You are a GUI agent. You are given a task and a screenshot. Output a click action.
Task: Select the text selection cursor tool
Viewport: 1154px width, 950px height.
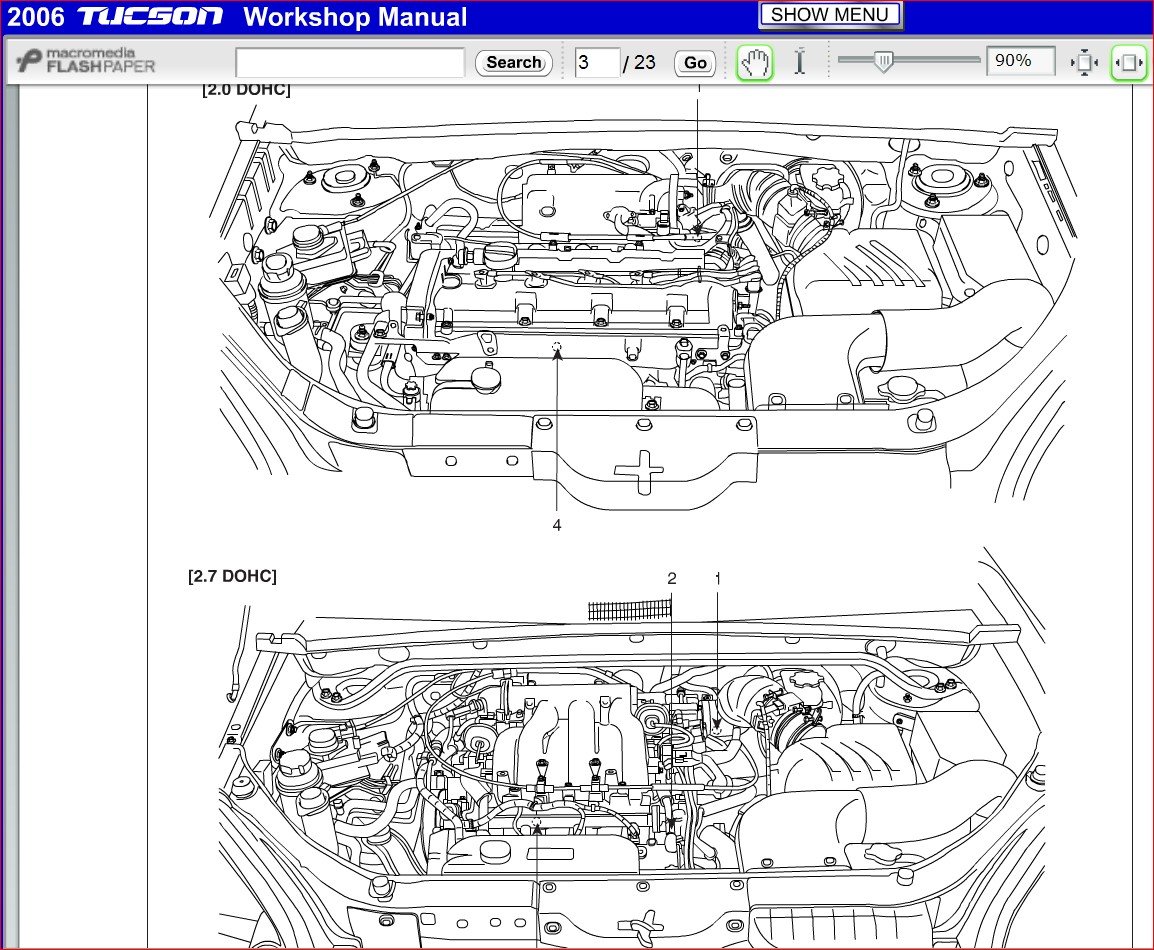pyautogui.click(x=800, y=62)
